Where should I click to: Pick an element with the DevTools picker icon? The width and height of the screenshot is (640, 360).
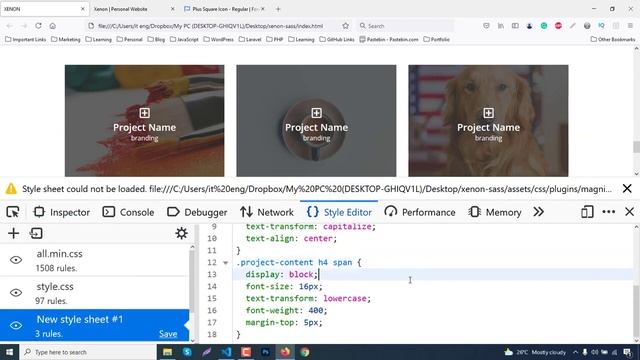13,212
